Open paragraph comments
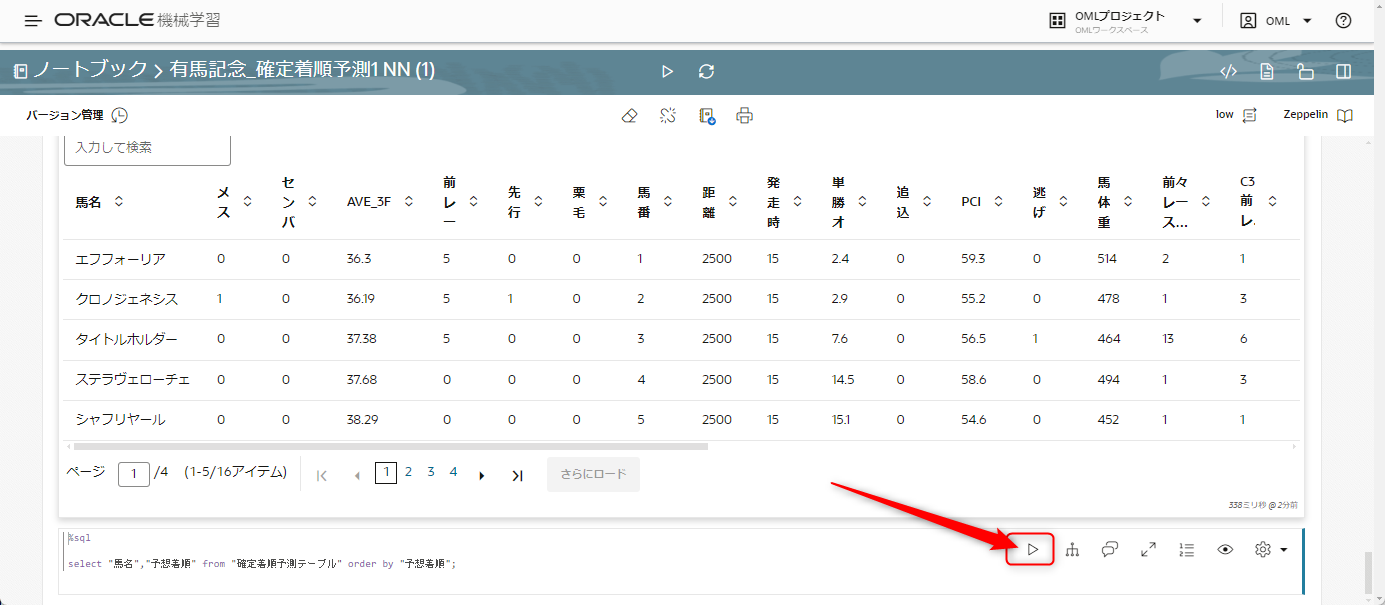This screenshot has width=1385, height=605. 1110,549
